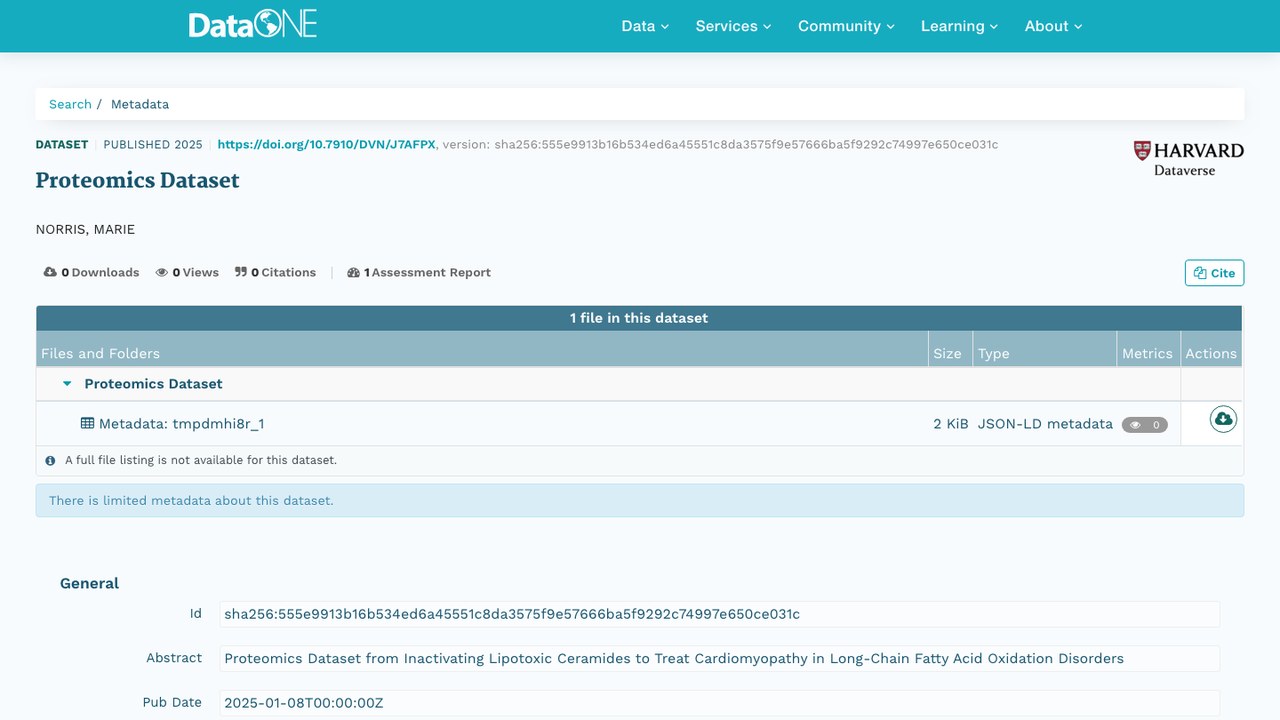Click the Metadata breadcrumb text
This screenshot has height=720, width=1280.
(x=140, y=104)
